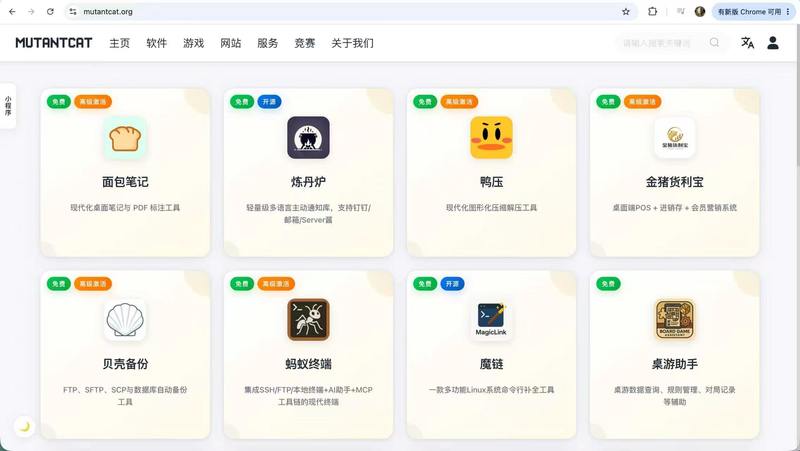Click the search magnifier icon

(x=714, y=43)
